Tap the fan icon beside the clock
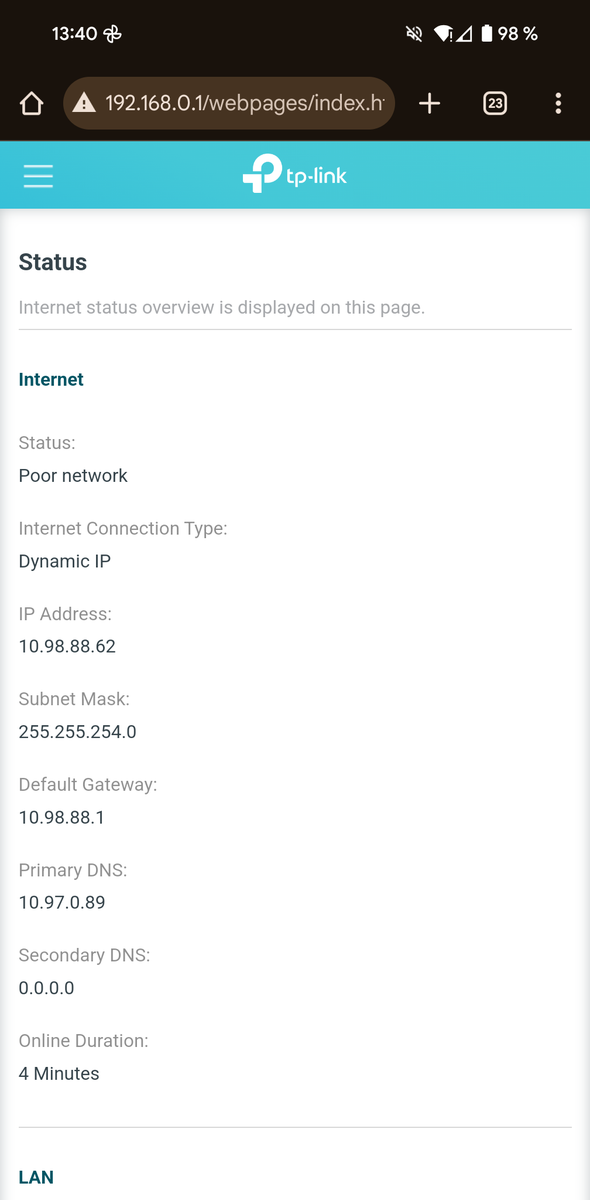This screenshot has height=1200, width=590. click(x=112, y=34)
